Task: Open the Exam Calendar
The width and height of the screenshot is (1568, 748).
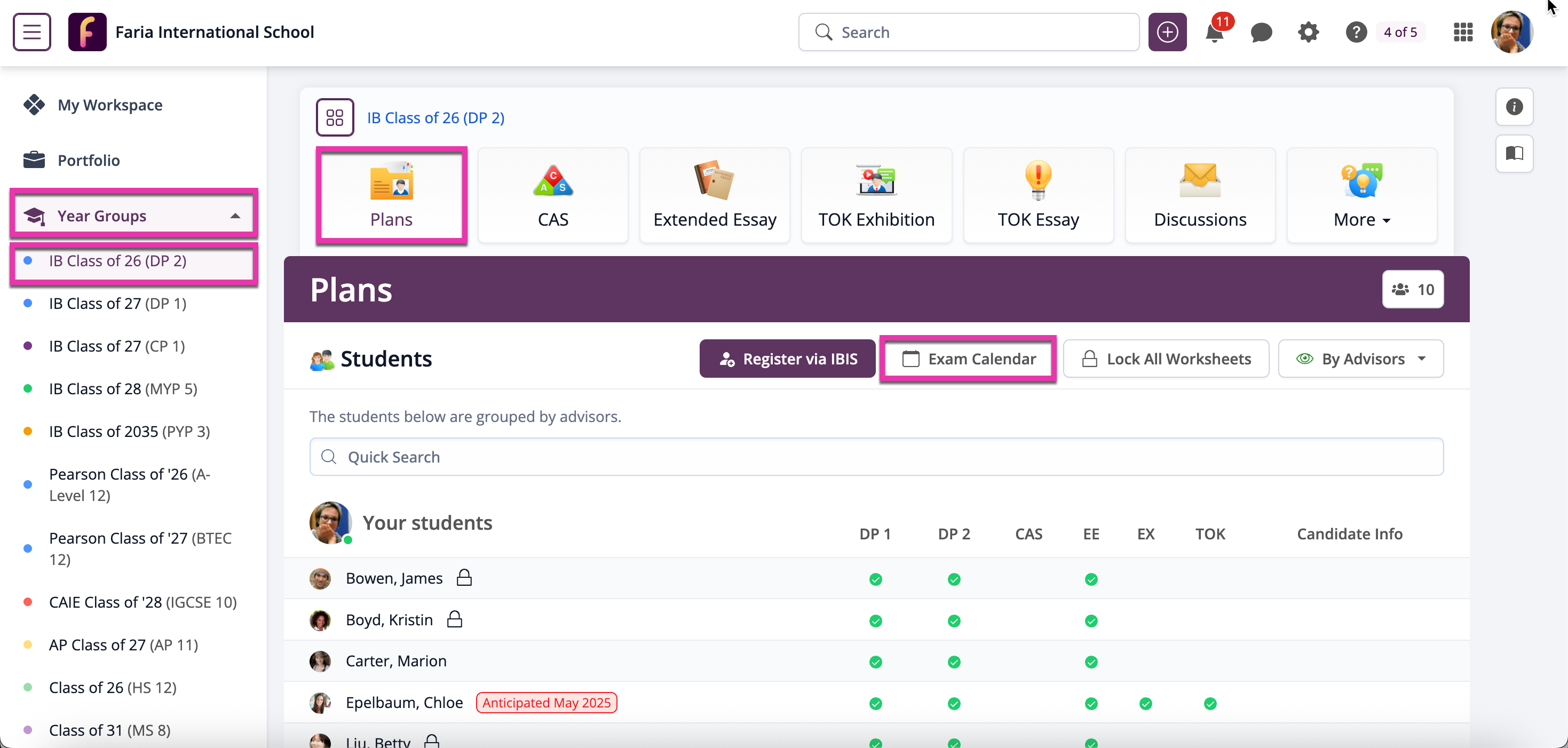Action: [968, 359]
